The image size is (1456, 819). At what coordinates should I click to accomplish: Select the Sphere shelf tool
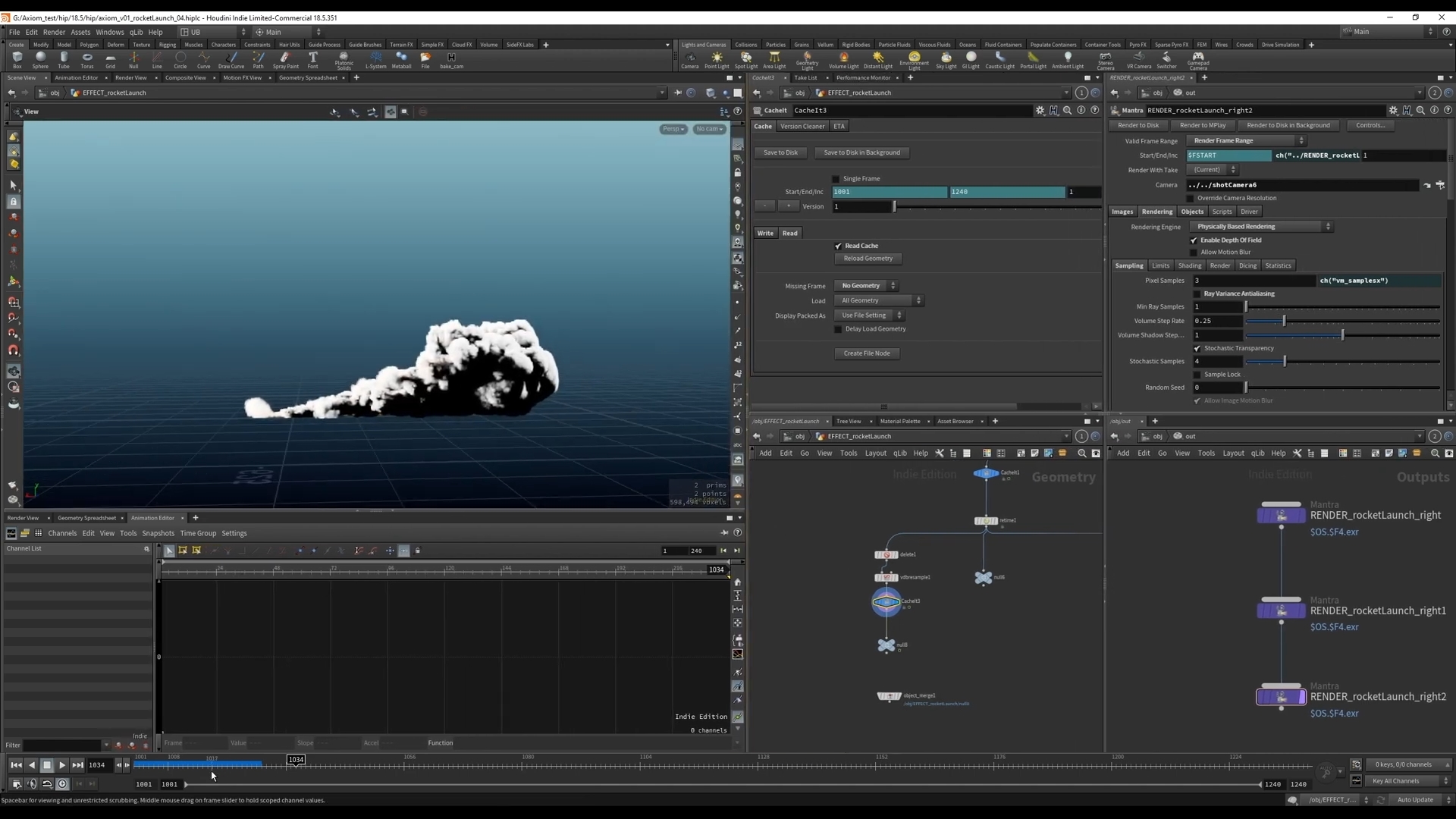click(40, 58)
